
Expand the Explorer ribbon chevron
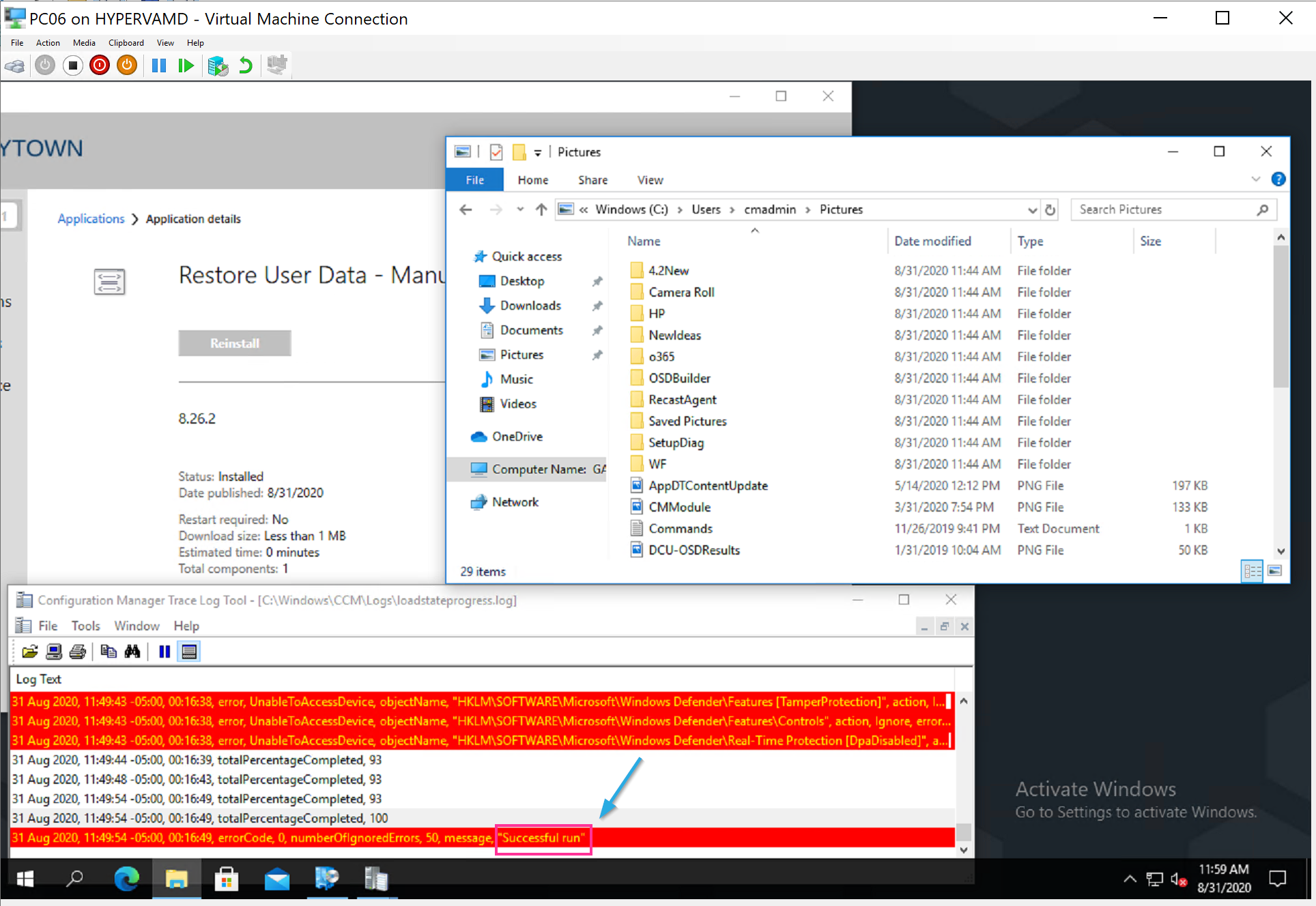pos(1255,179)
